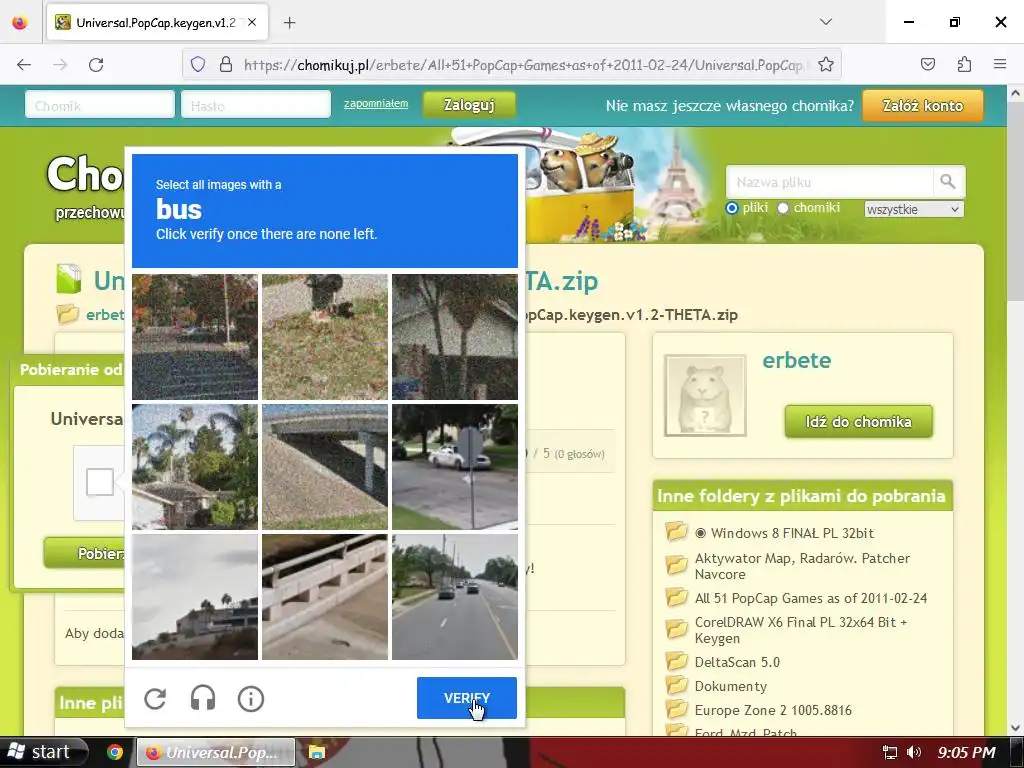This screenshot has height=768, width=1024.
Task: Select the chomiki radio button
Action: pyautogui.click(x=783, y=208)
